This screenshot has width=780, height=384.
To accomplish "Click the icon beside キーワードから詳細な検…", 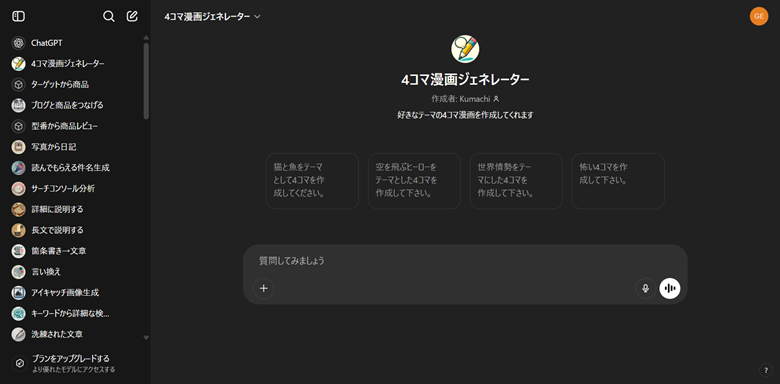I will click(x=18, y=313).
